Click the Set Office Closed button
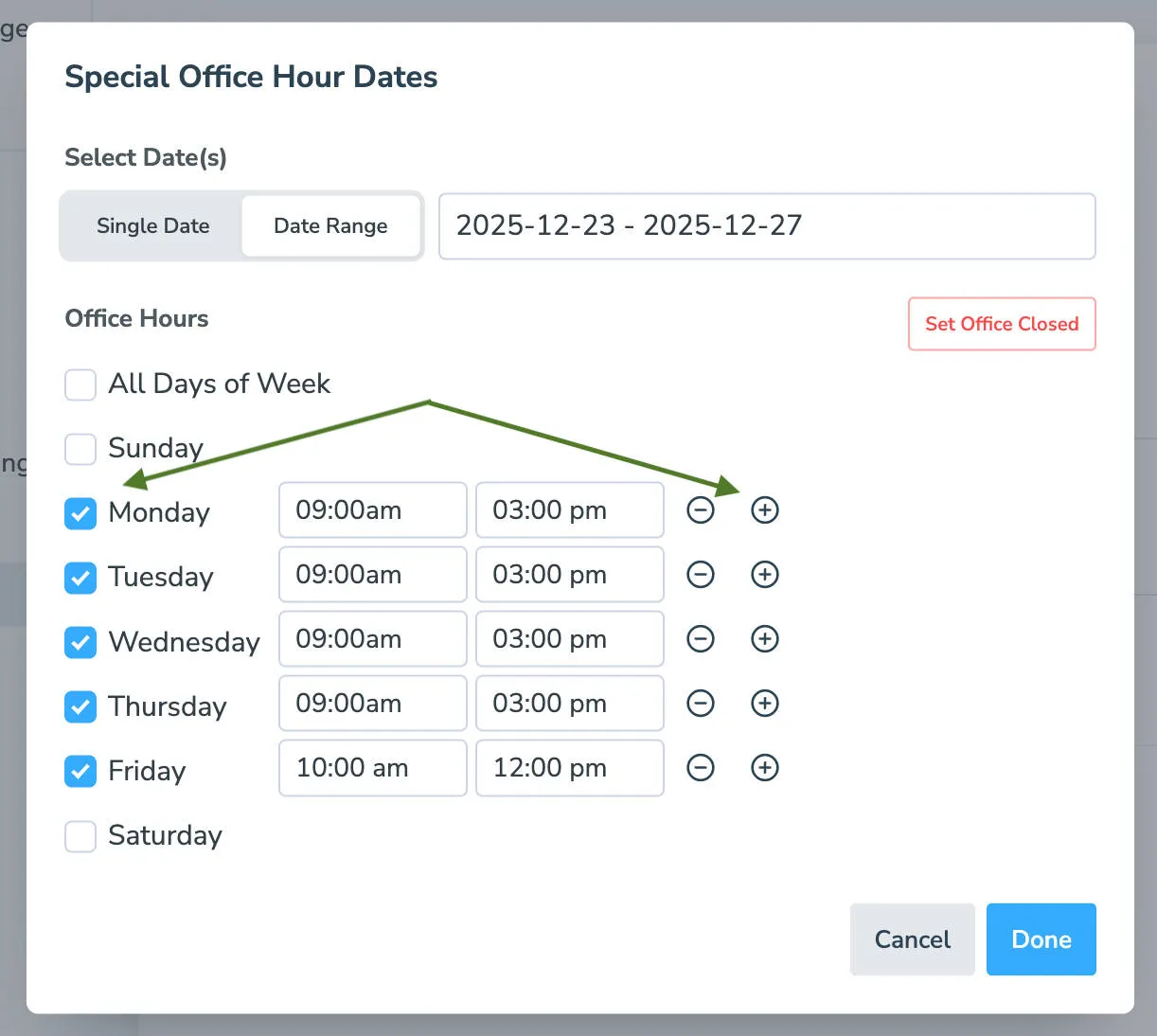Screen dimensions: 1157x1036 point(1001,324)
